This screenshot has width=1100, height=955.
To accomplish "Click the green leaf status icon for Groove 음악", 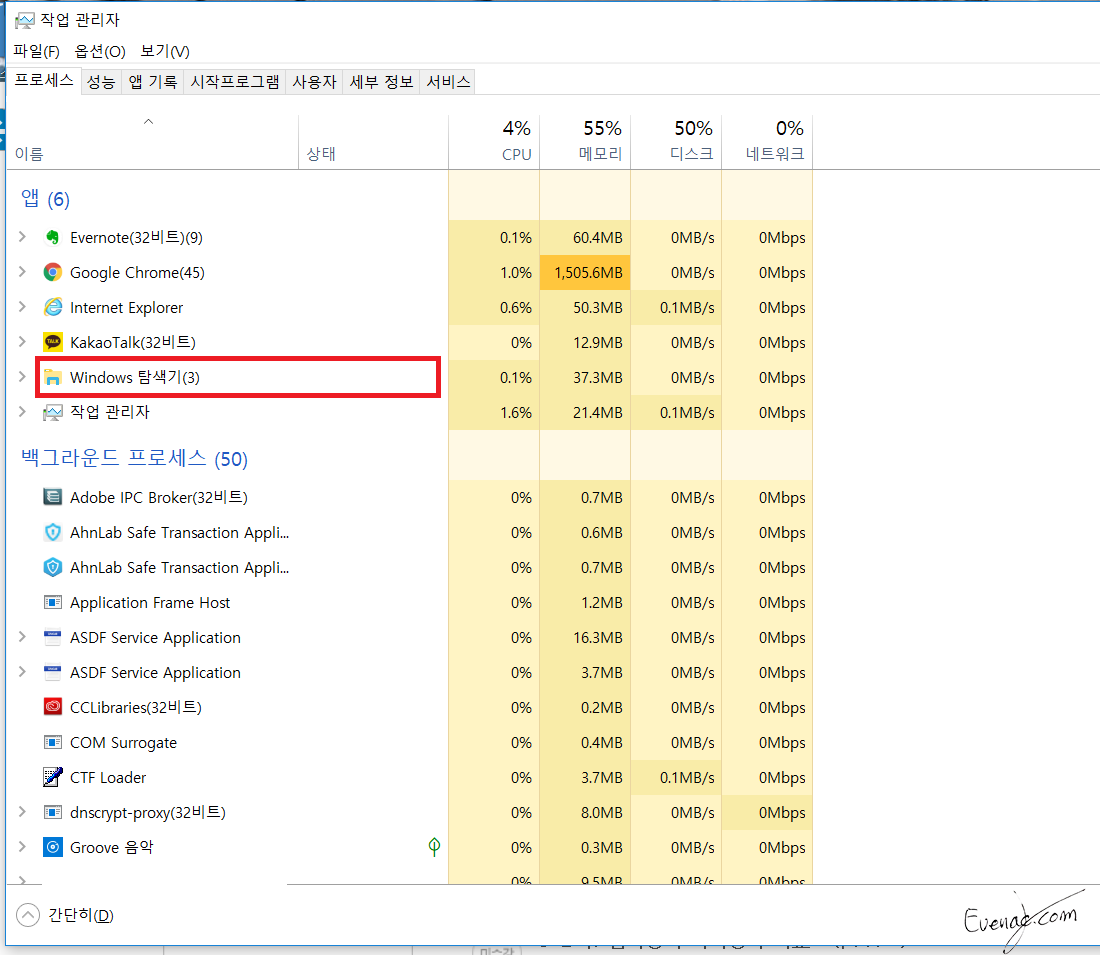I will [x=434, y=847].
